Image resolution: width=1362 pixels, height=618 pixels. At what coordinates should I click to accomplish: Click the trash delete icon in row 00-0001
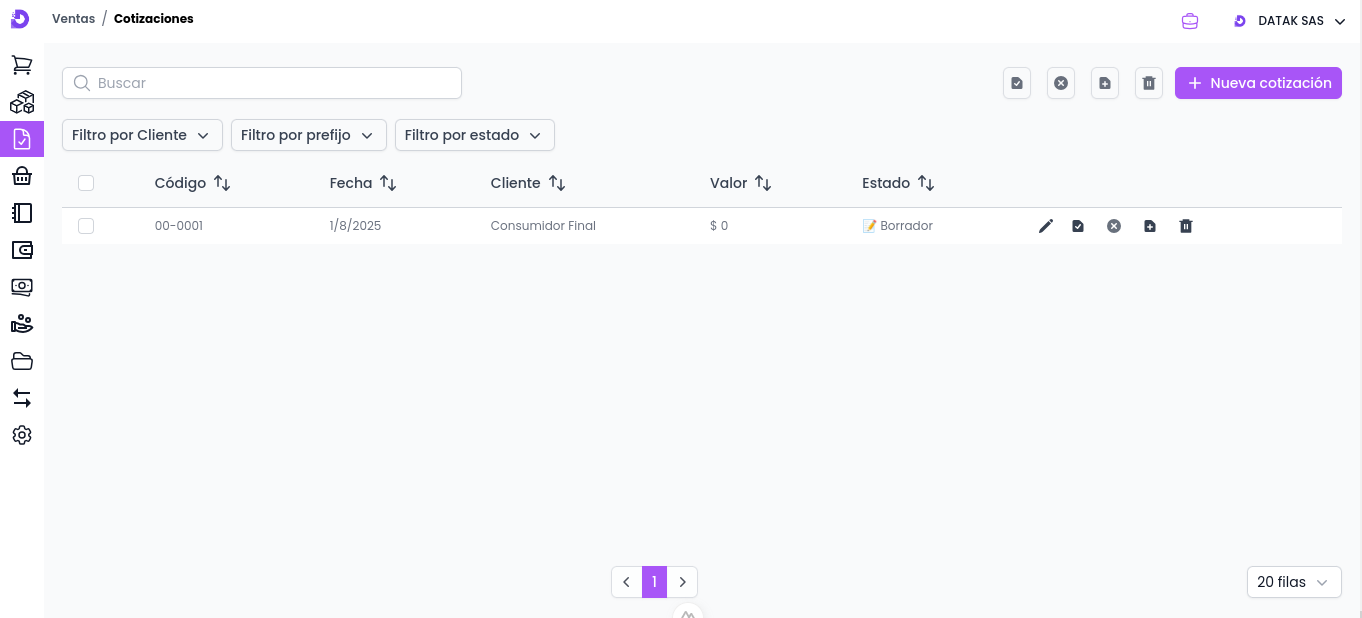pos(1186,226)
